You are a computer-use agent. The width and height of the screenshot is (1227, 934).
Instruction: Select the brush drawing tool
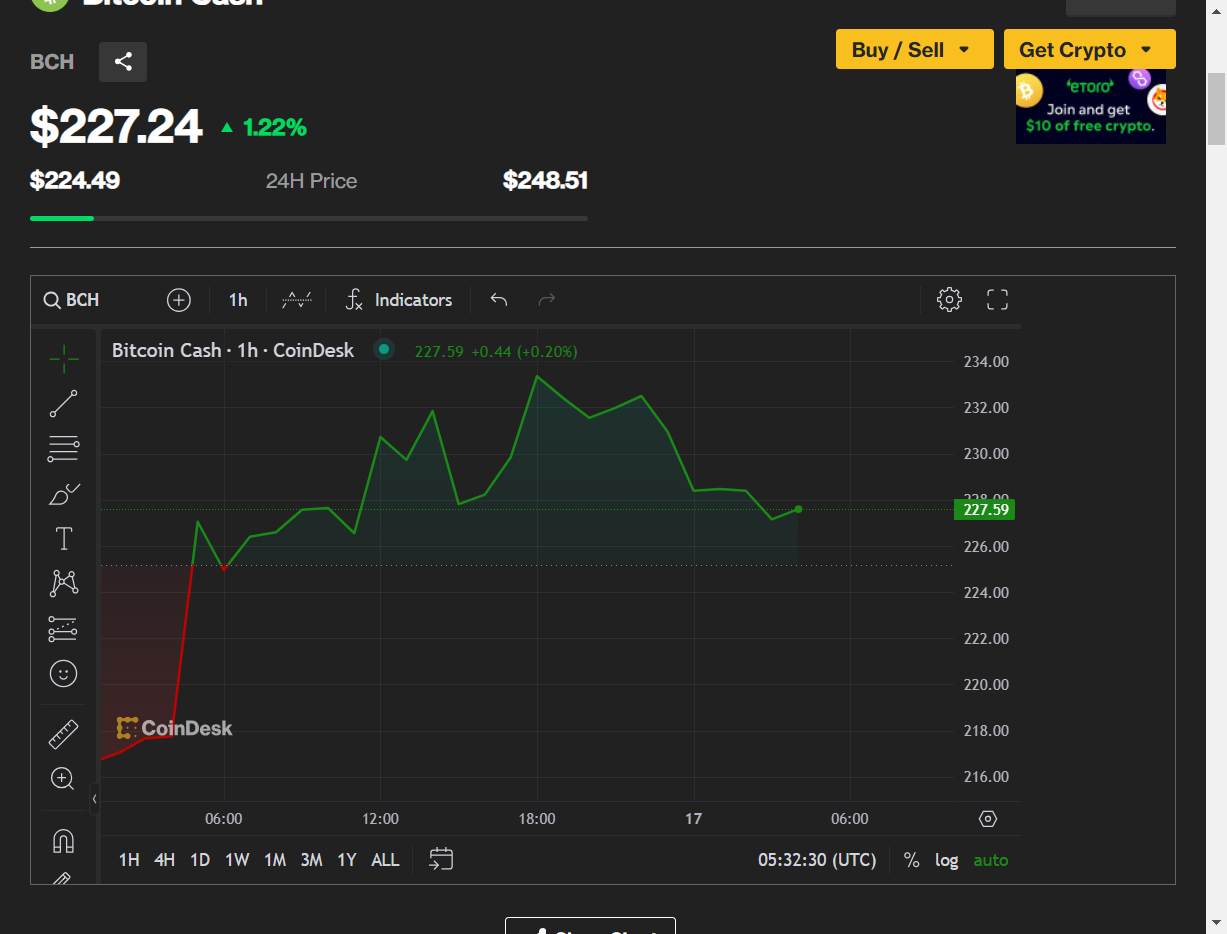64,494
